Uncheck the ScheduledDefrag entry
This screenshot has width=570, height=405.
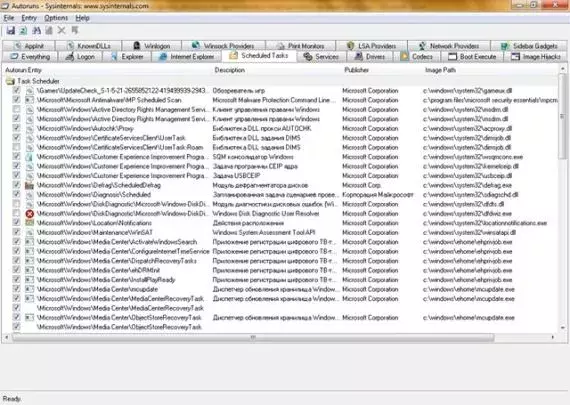16,185
